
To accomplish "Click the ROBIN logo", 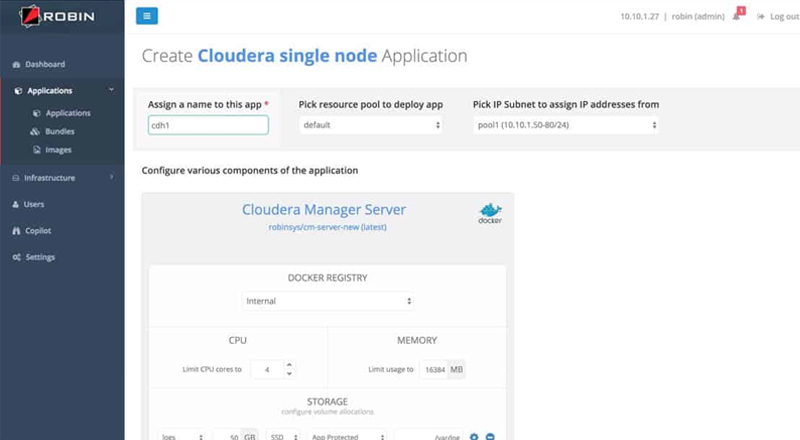I will (57, 16).
